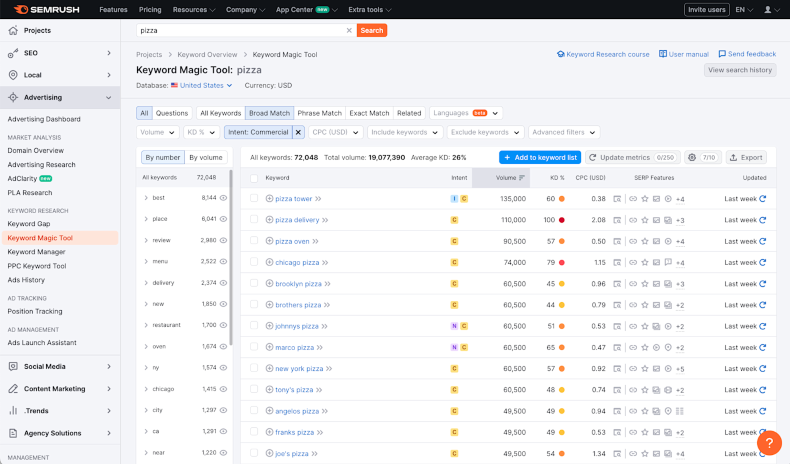Open Exclude keywords dropdown

[x=485, y=132]
